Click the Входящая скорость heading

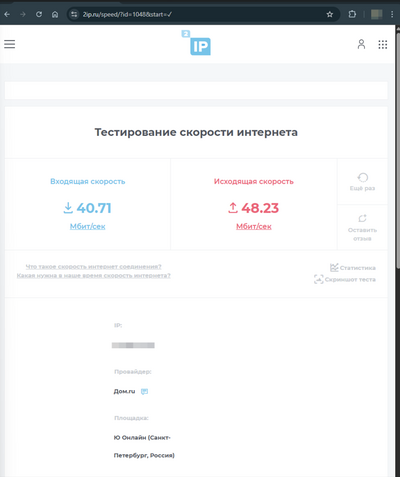88,181
